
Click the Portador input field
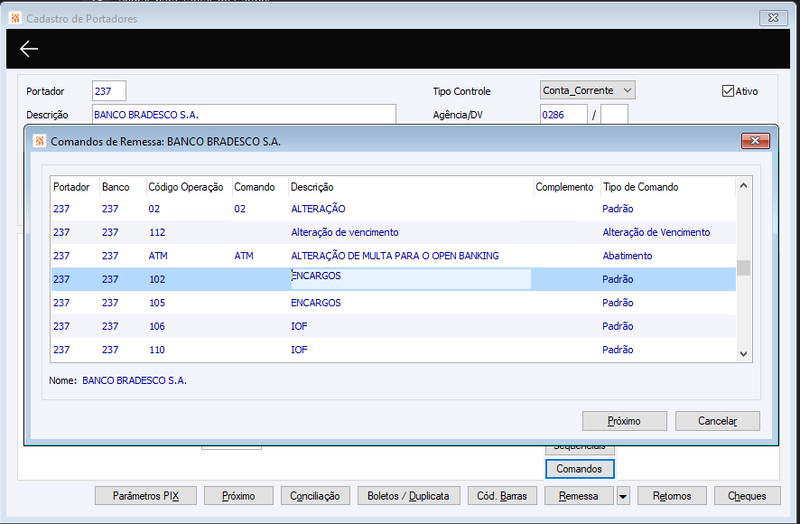click(x=109, y=91)
